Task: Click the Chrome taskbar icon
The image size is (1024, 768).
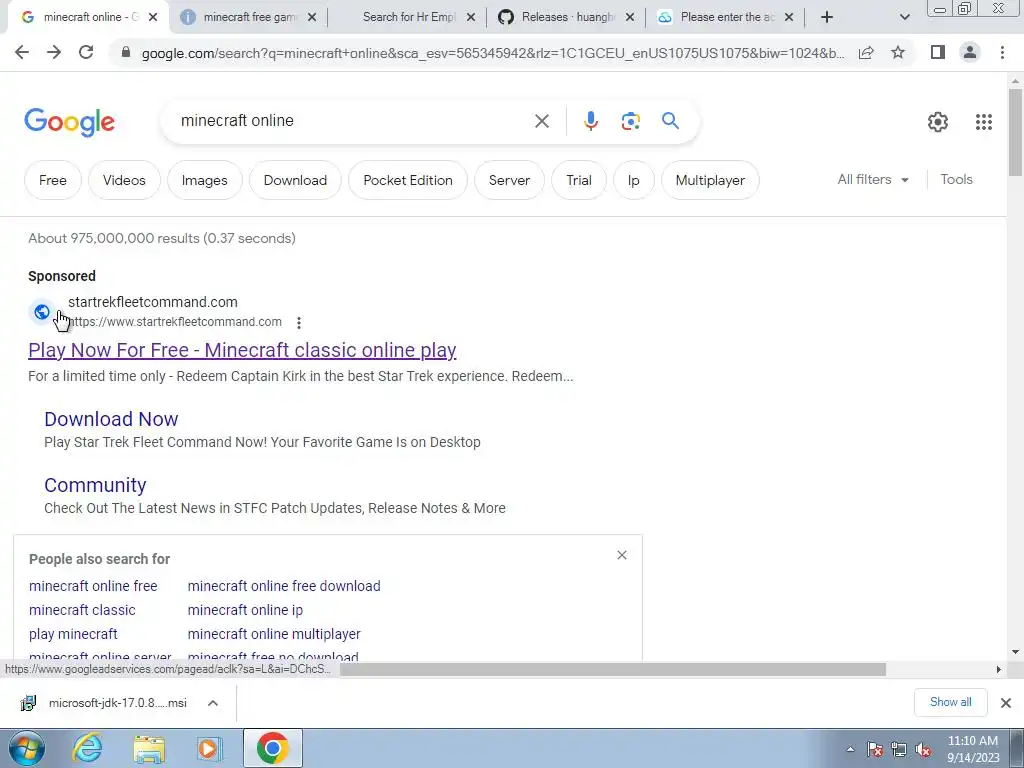Action: click(x=272, y=748)
